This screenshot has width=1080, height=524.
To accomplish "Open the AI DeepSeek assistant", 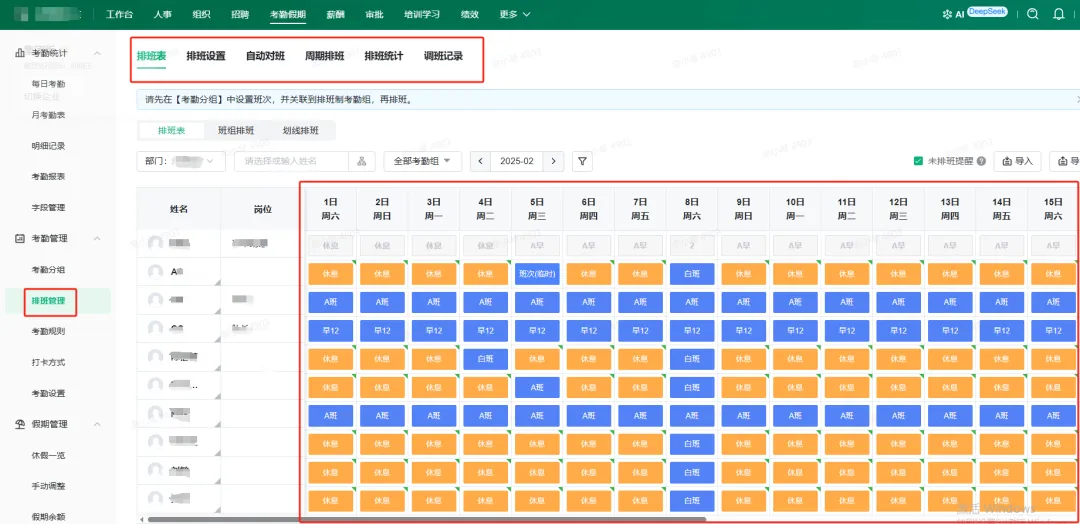I will click(x=974, y=14).
